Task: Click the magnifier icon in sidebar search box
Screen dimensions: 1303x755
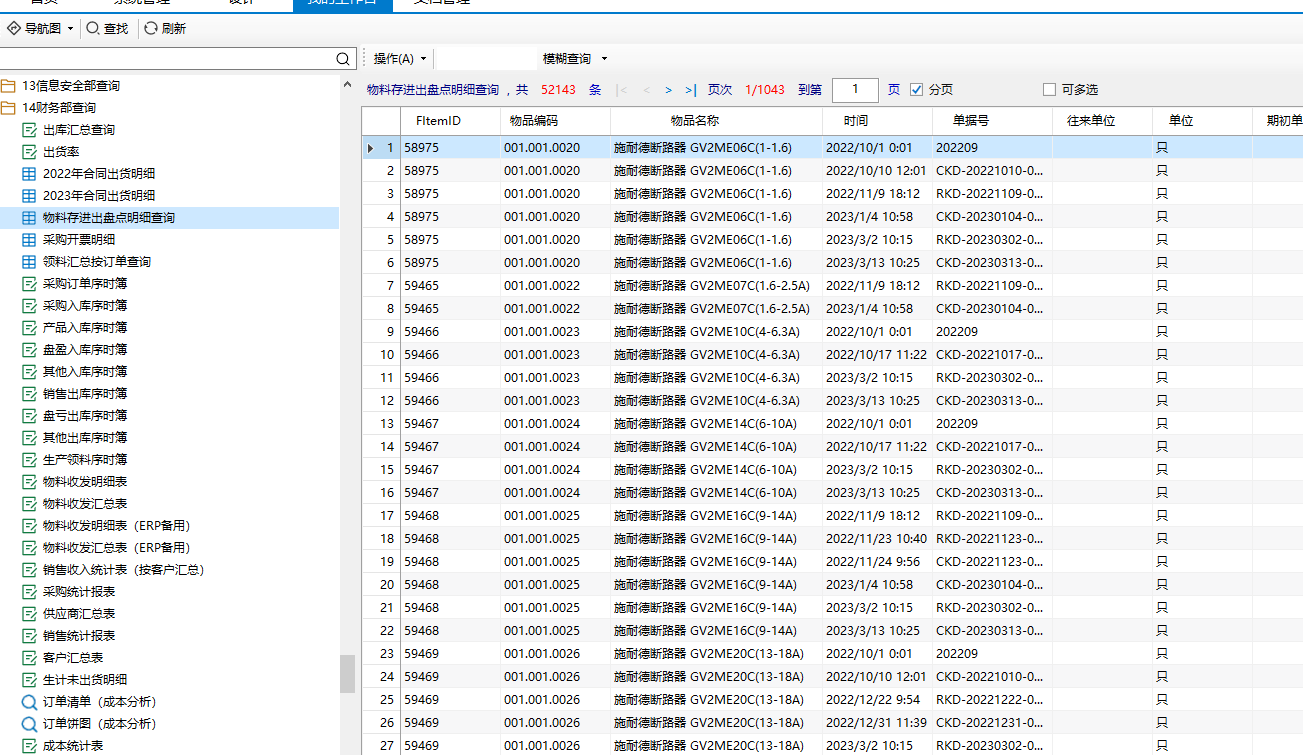Action: [x=343, y=59]
